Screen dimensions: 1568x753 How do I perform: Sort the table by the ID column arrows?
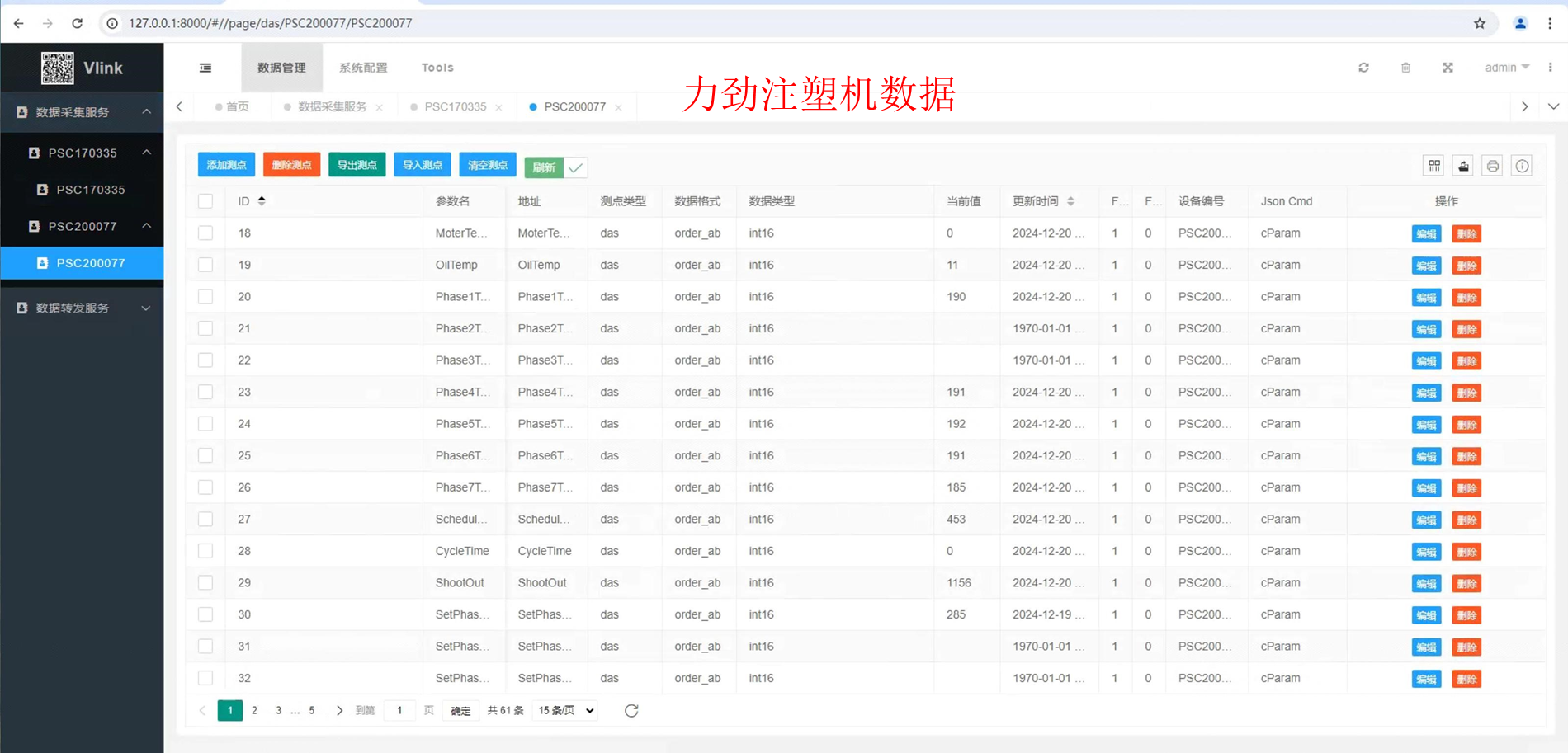[262, 200]
